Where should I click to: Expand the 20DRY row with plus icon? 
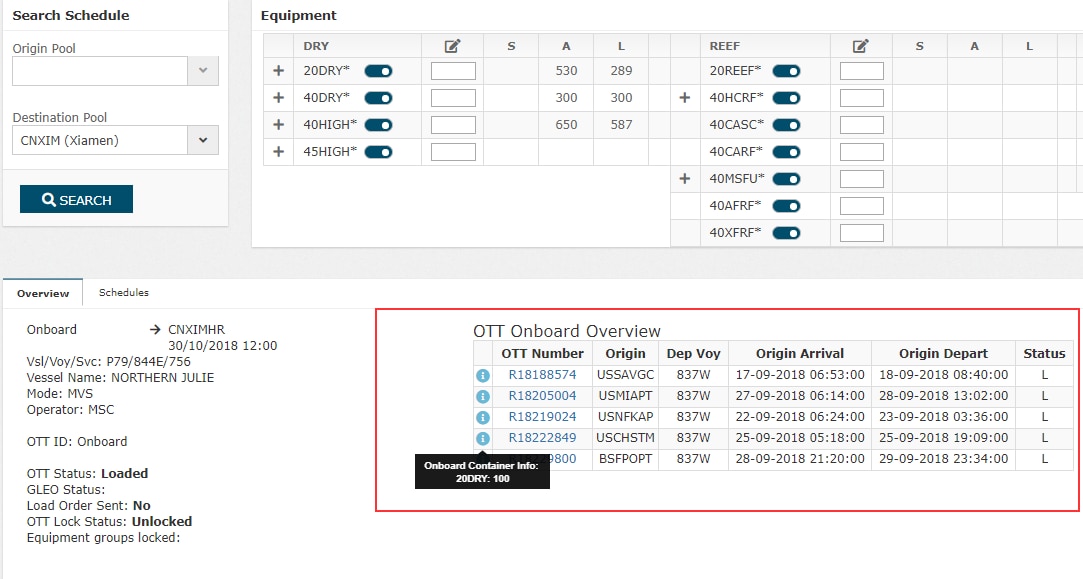[278, 71]
